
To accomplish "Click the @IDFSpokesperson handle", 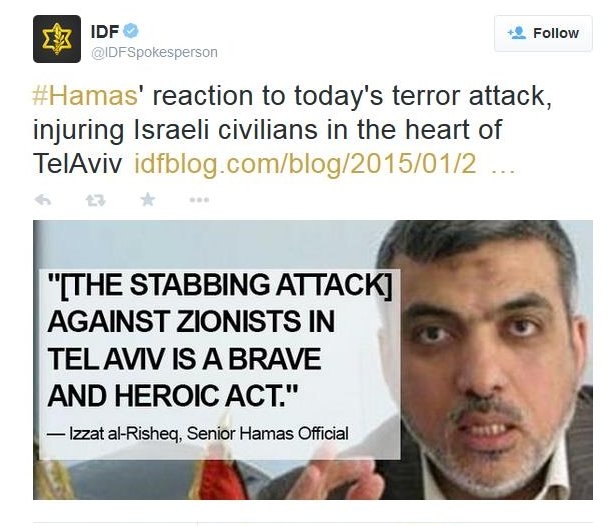I will (x=154, y=52).
